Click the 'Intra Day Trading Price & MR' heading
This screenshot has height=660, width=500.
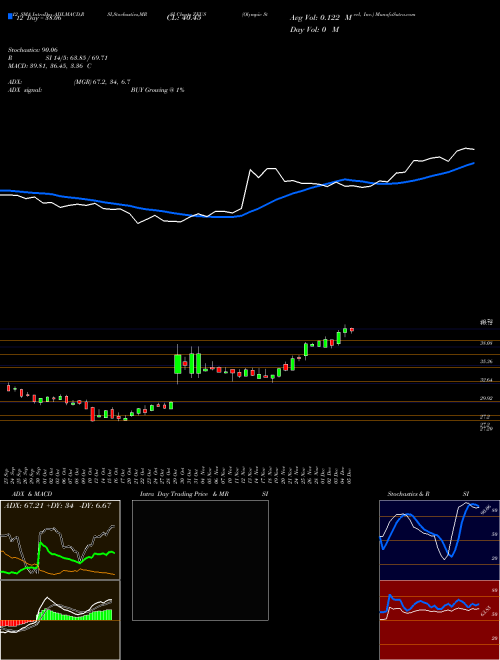tap(184, 494)
